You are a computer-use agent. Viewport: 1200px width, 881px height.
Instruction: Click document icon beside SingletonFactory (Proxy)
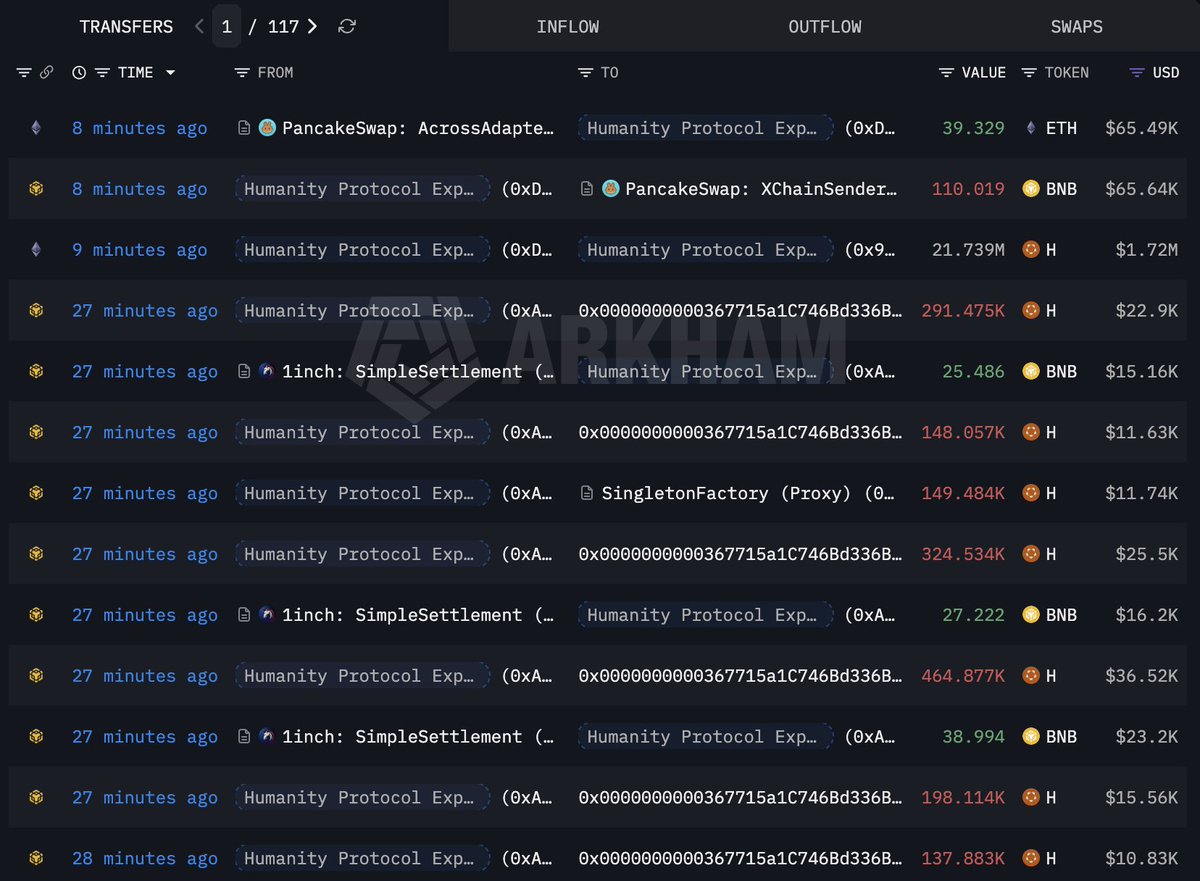(x=588, y=493)
